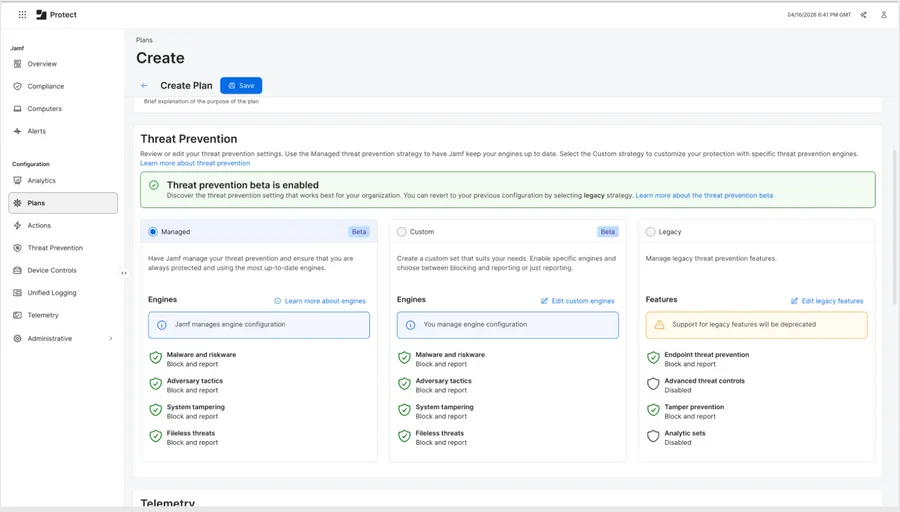
Task: Collapse the sidebar using the divider handle
Action: click(124, 273)
